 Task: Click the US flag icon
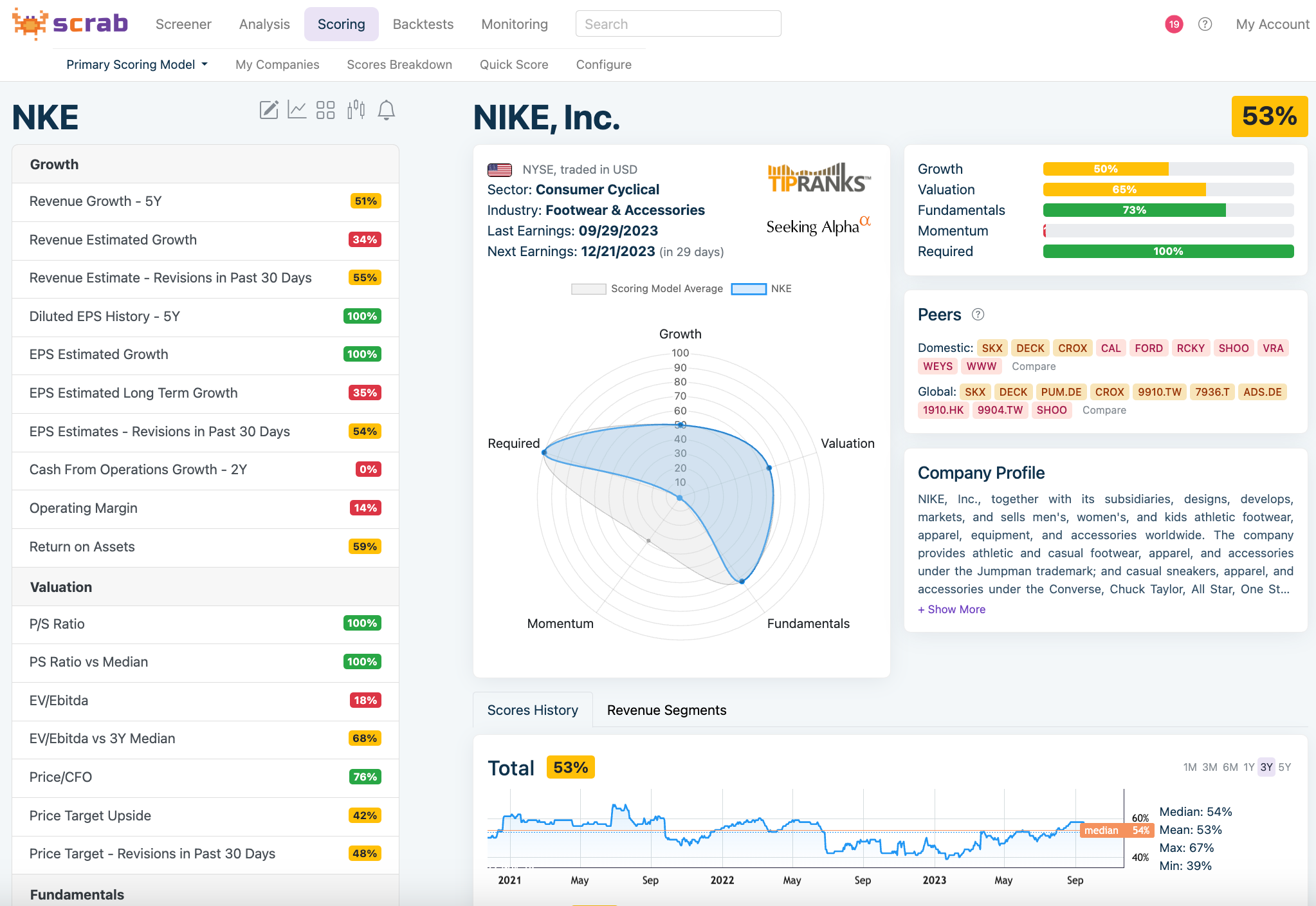(x=500, y=170)
